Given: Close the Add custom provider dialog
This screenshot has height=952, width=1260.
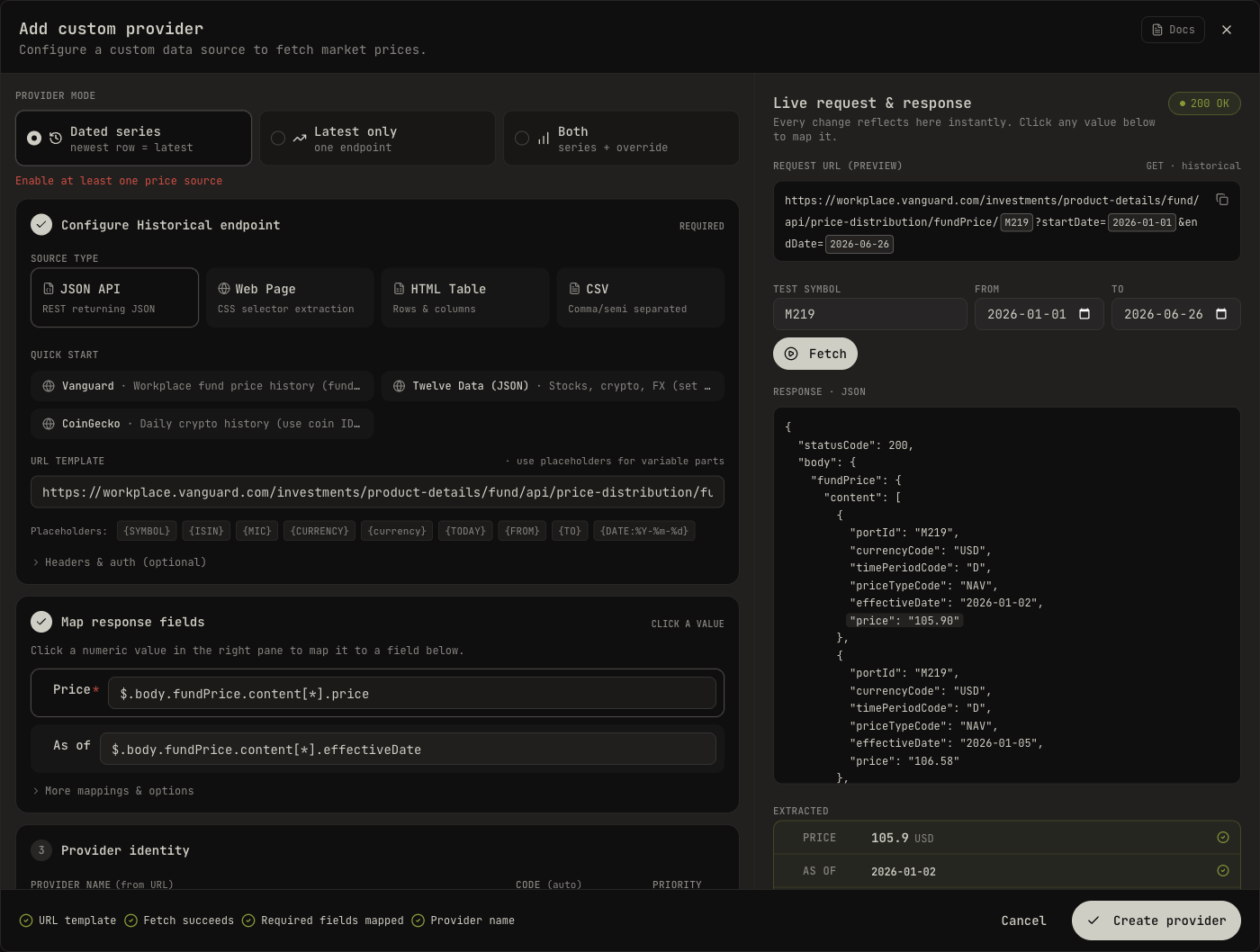Looking at the screenshot, I should (x=1227, y=30).
